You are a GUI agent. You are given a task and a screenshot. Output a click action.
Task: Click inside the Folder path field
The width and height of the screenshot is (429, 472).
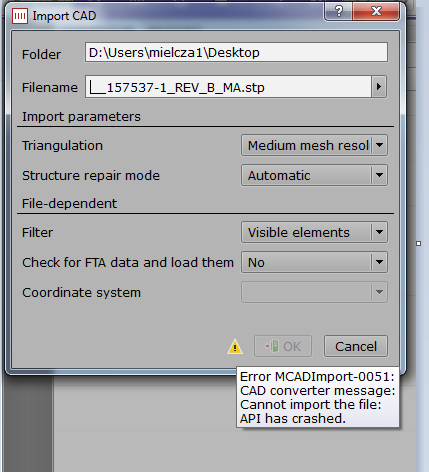[236, 52]
